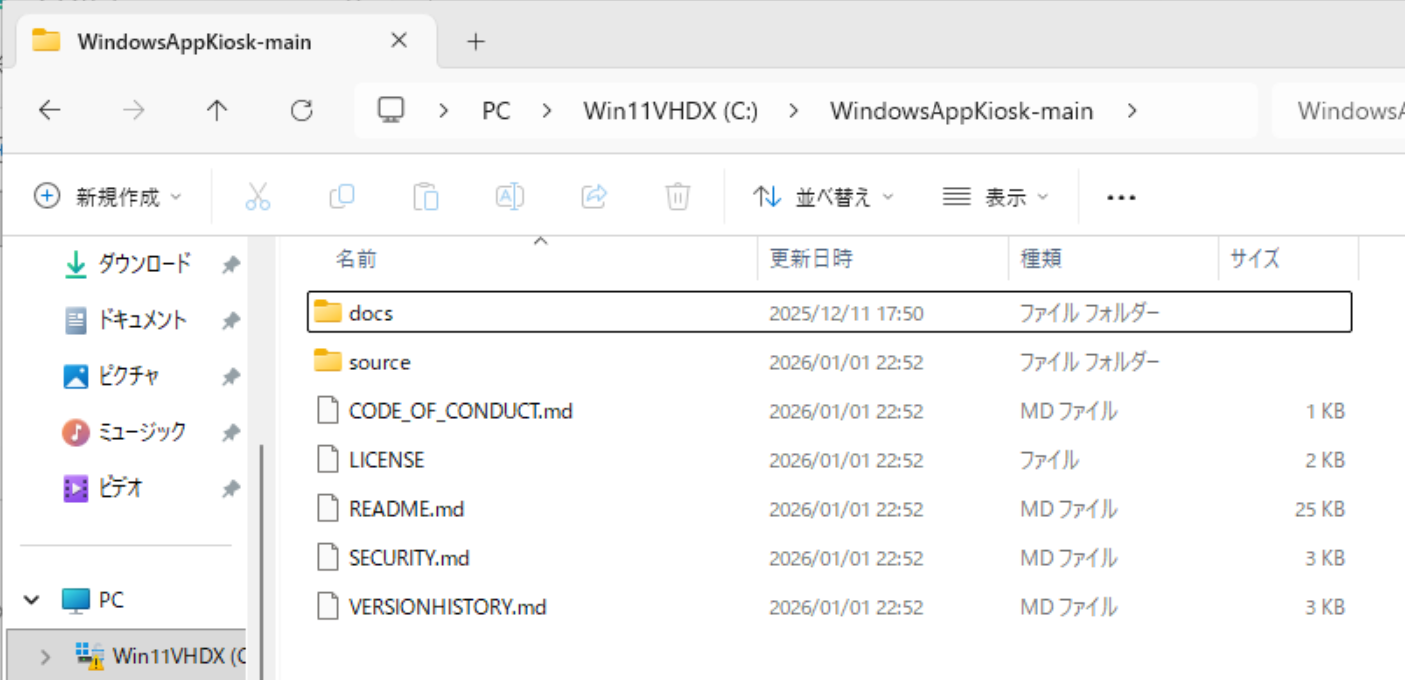
Task: Click the Copy icon in toolbar
Action: click(342, 197)
